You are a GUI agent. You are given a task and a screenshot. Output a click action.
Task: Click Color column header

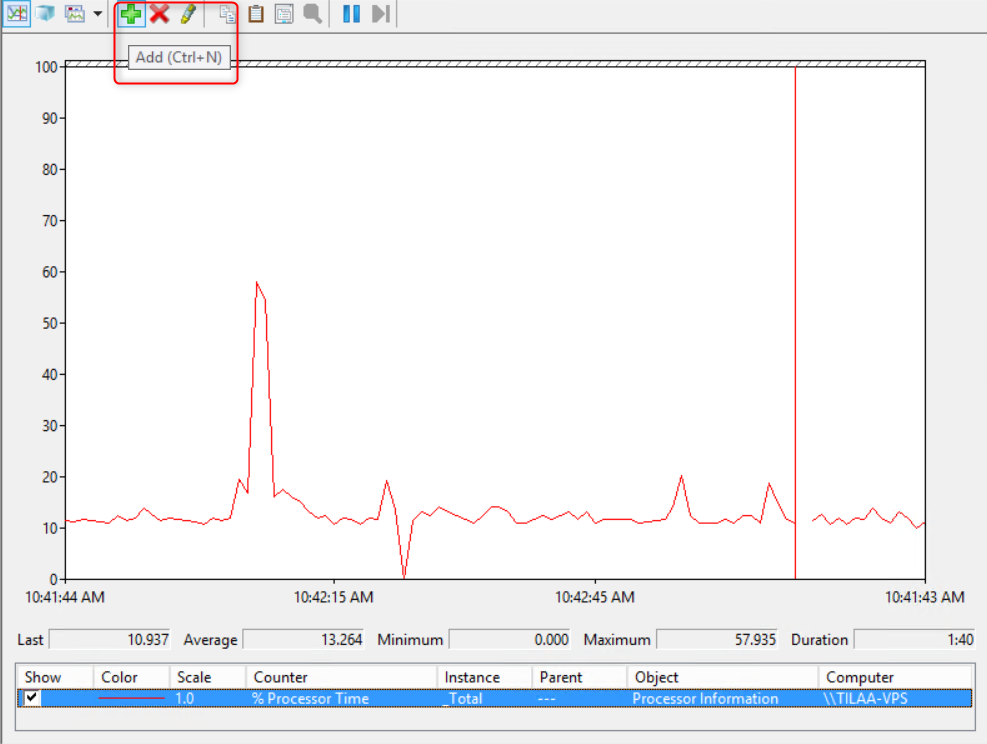click(131, 677)
